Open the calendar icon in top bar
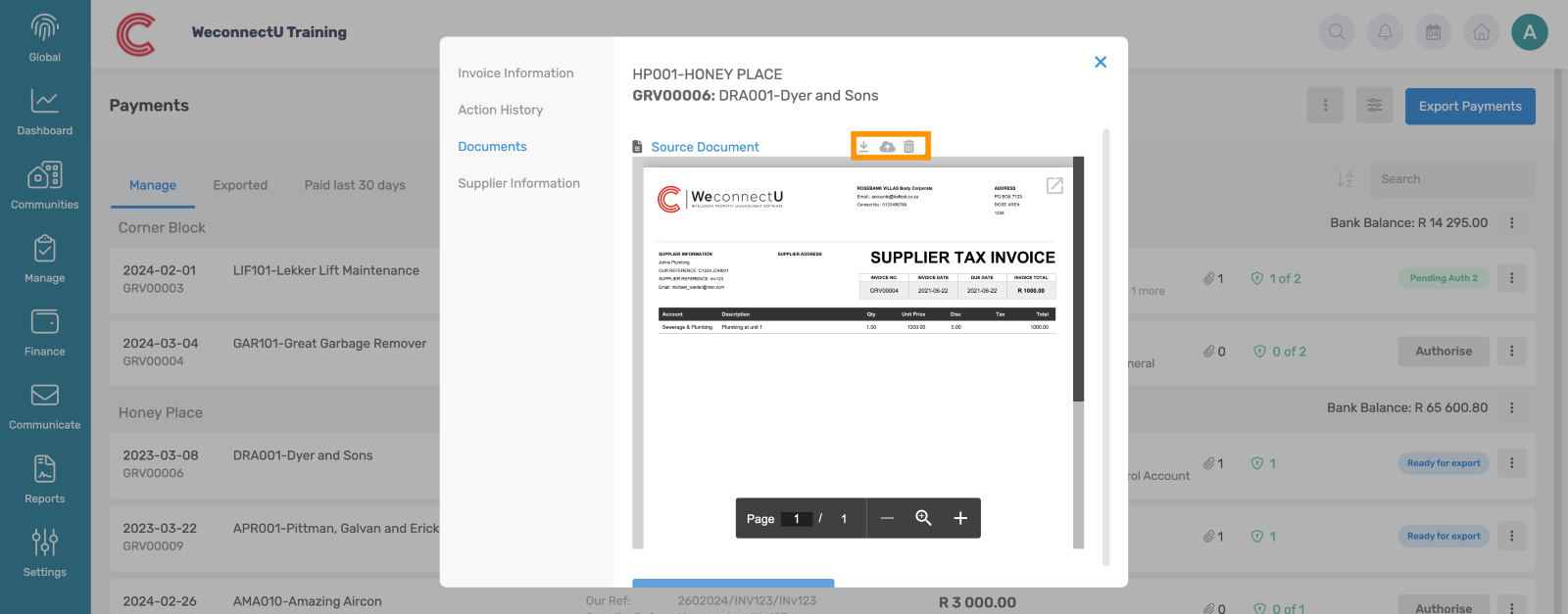The height and width of the screenshot is (614, 1568). point(1433,32)
